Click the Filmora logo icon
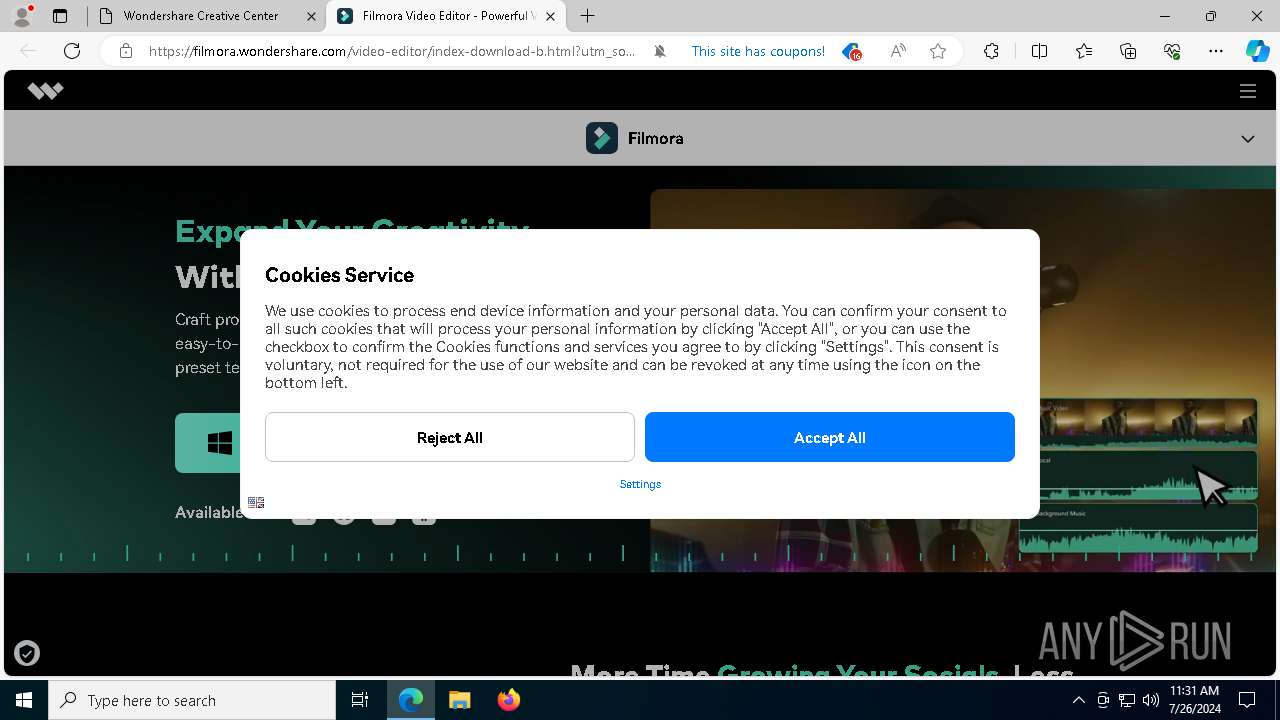 pyautogui.click(x=602, y=138)
